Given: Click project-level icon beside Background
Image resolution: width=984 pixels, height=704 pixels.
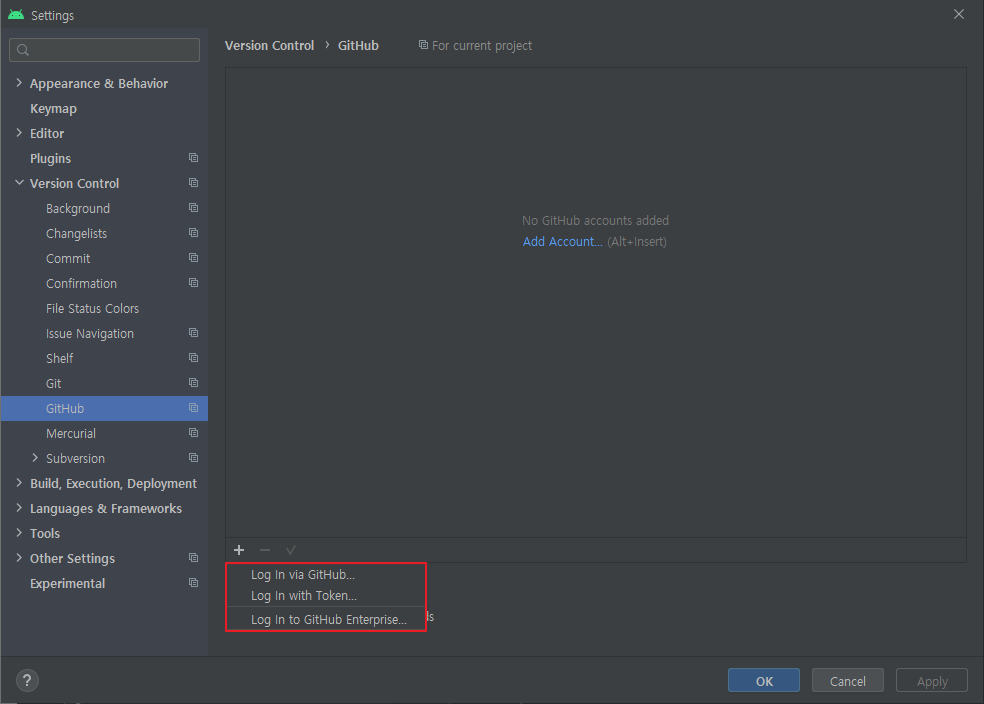Looking at the screenshot, I should (193, 208).
